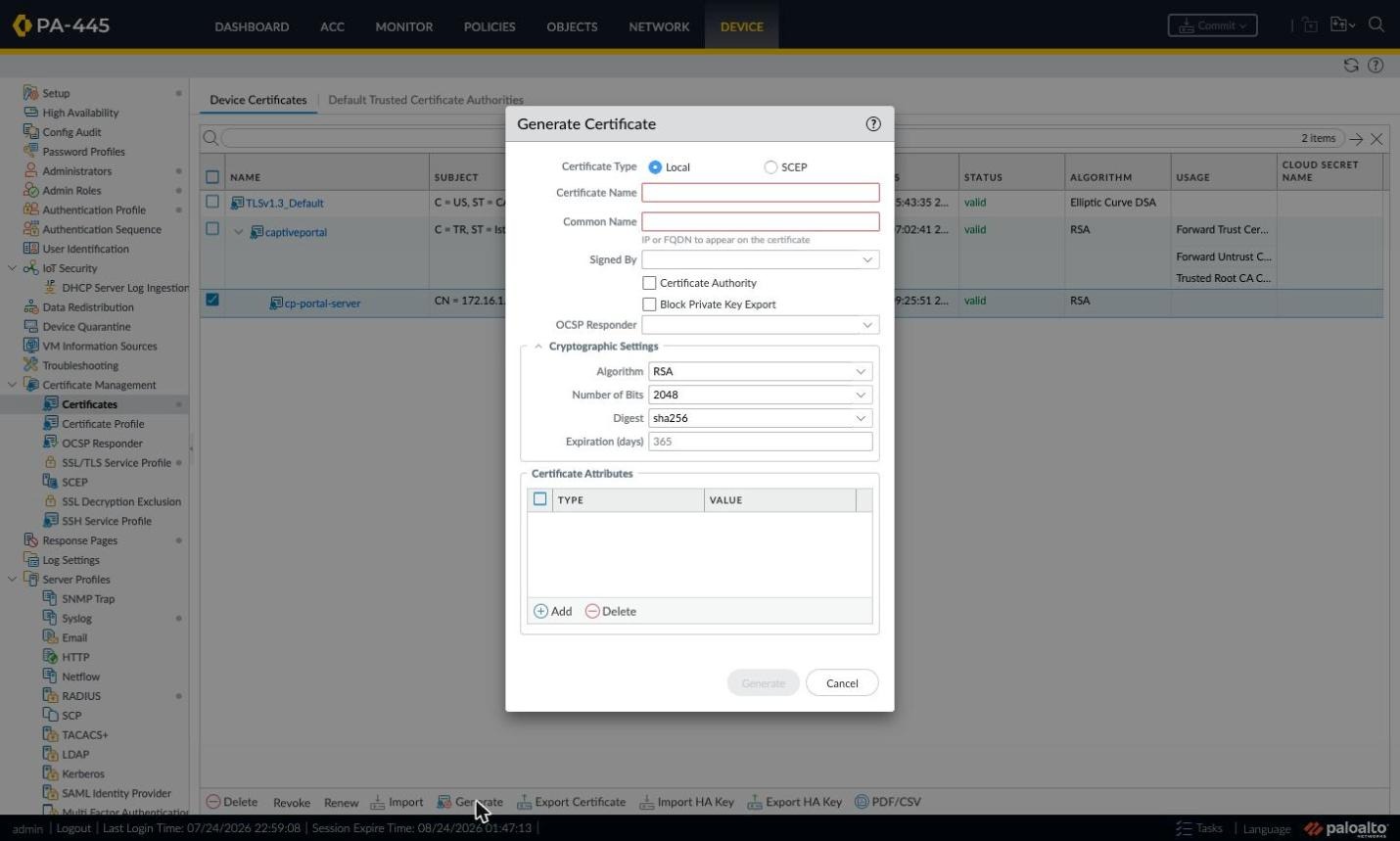The width and height of the screenshot is (1400, 841).
Task: Check the captiveportal row checkbox
Action: coord(212,229)
